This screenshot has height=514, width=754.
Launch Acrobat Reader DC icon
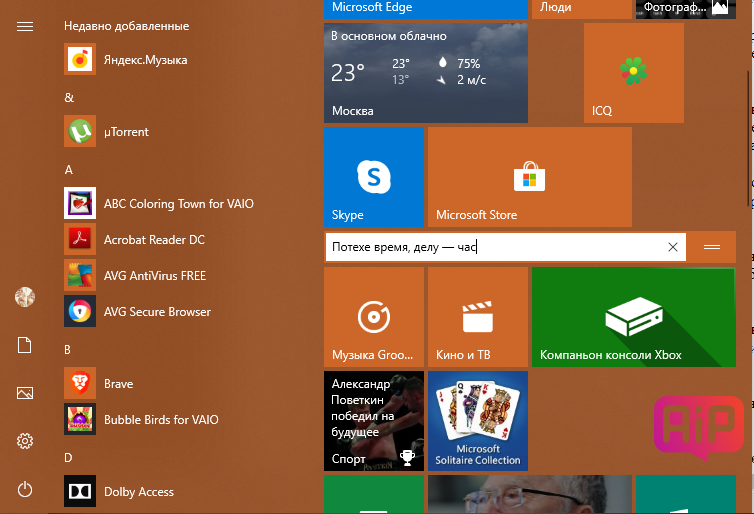click(80, 239)
